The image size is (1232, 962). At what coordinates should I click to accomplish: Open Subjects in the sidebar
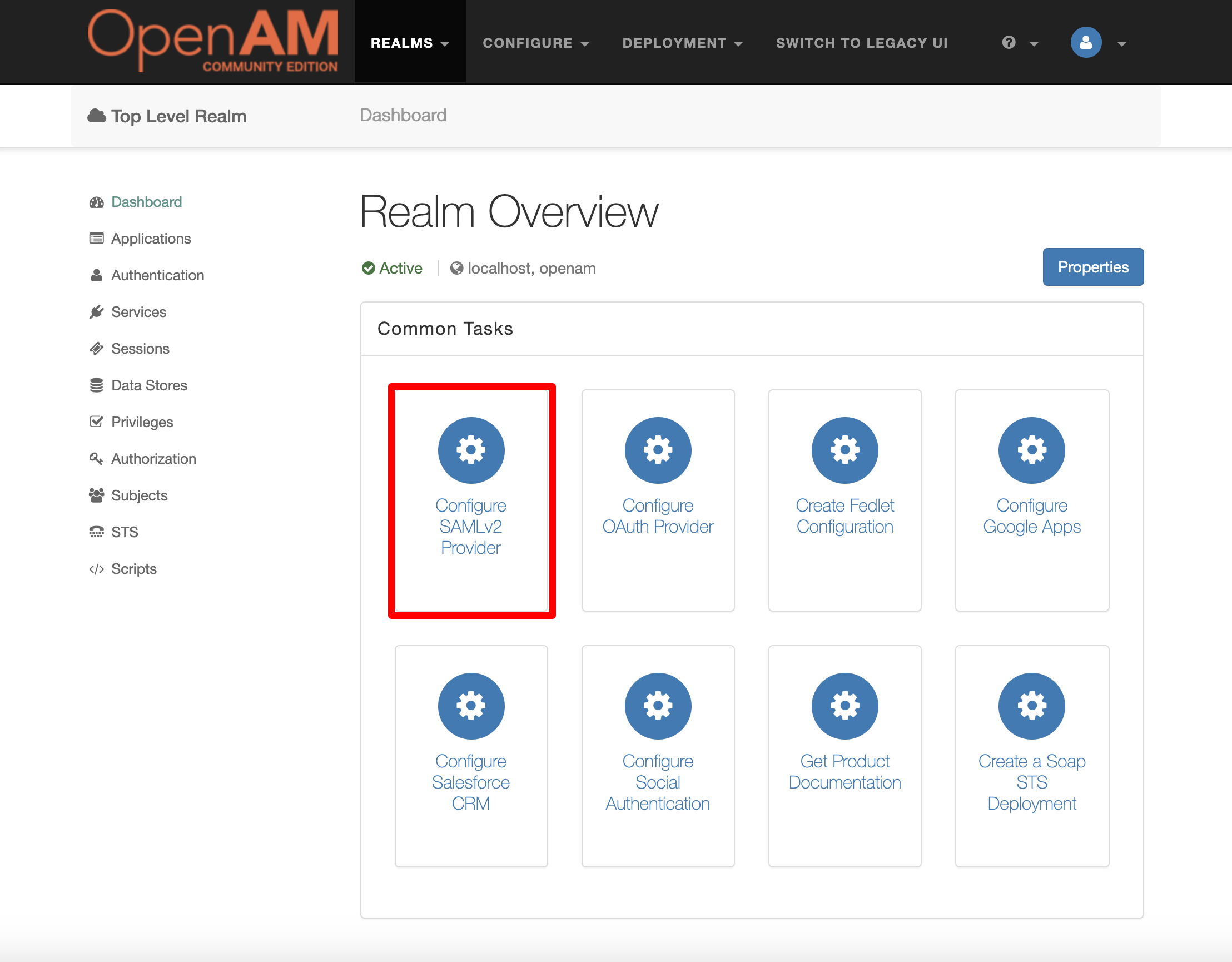[x=140, y=495]
